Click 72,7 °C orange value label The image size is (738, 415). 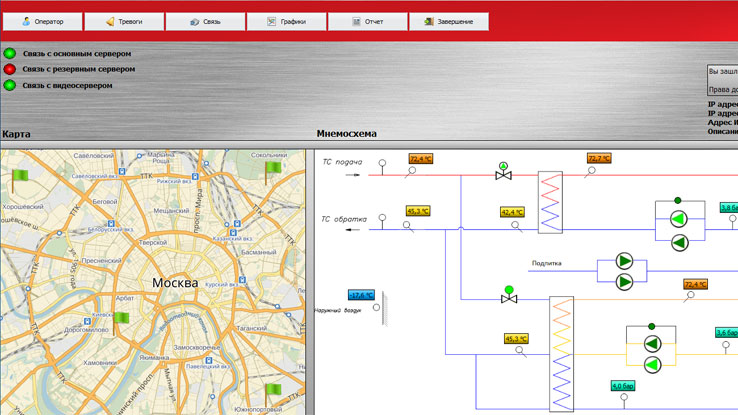point(599,158)
